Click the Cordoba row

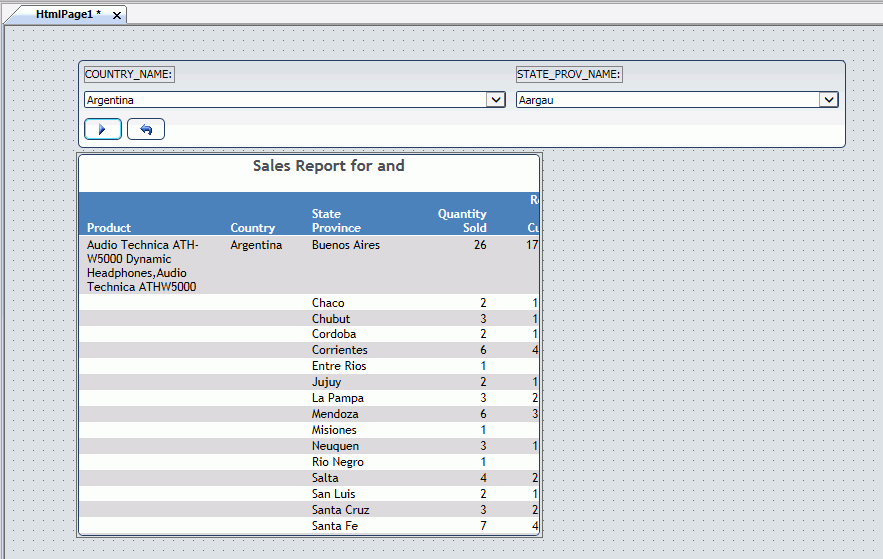(x=309, y=334)
